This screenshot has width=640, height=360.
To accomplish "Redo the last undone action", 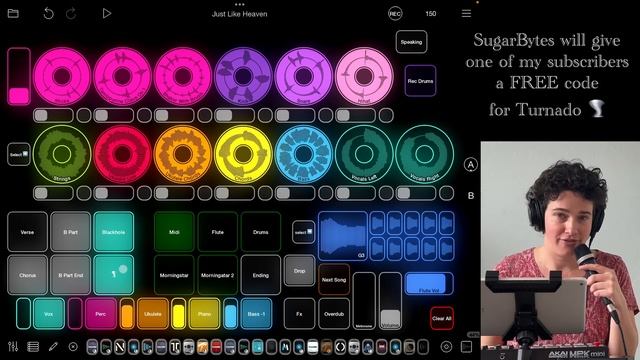I will coord(71,13).
